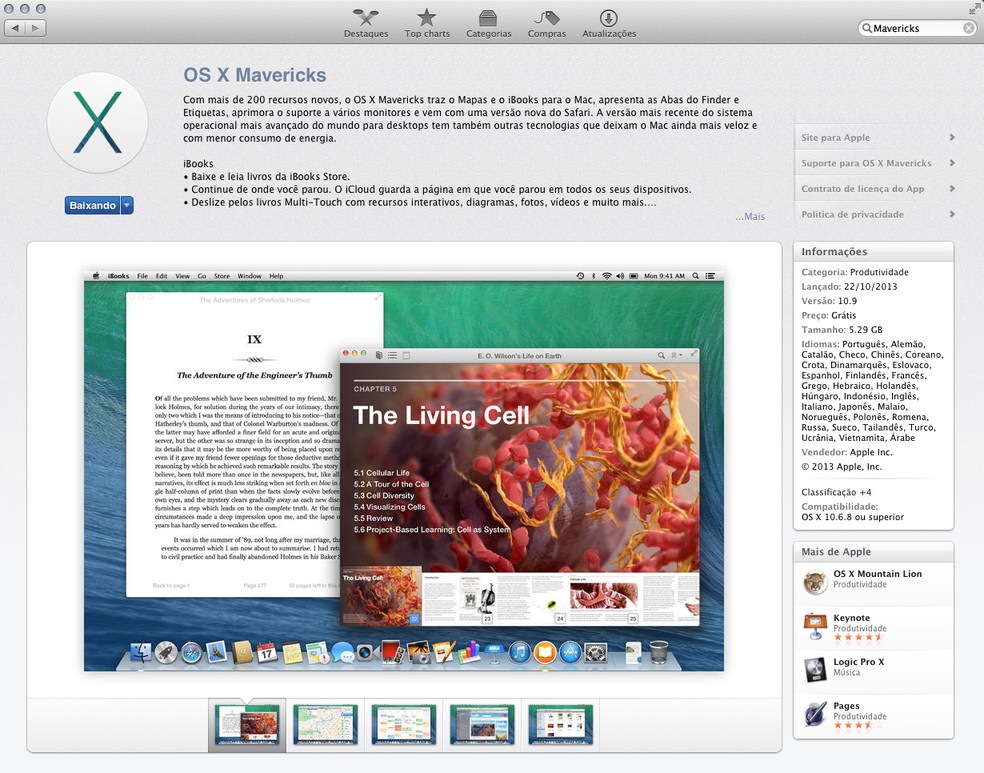Click the chevron next to Política de privacidade
This screenshot has height=773, width=984.
tap(952, 214)
